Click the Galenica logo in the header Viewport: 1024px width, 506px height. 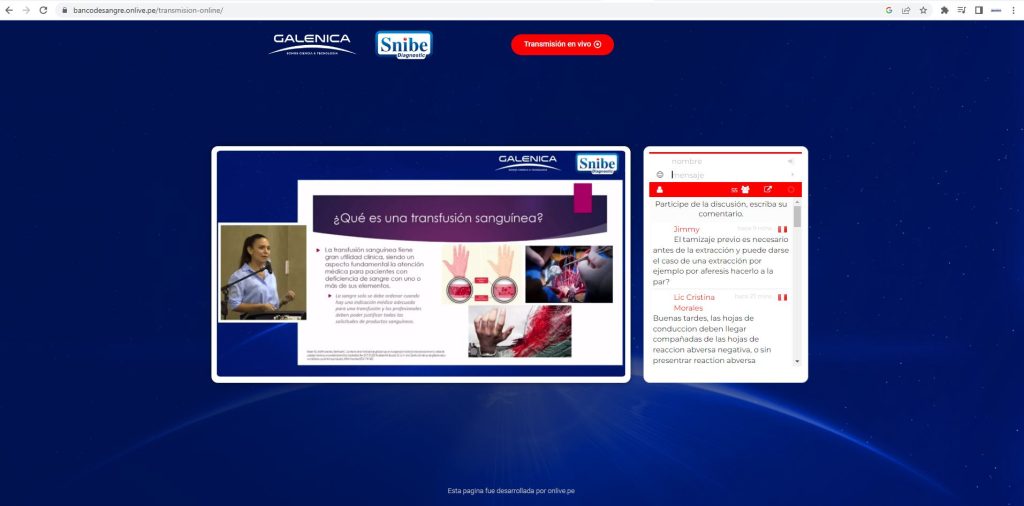coord(312,44)
